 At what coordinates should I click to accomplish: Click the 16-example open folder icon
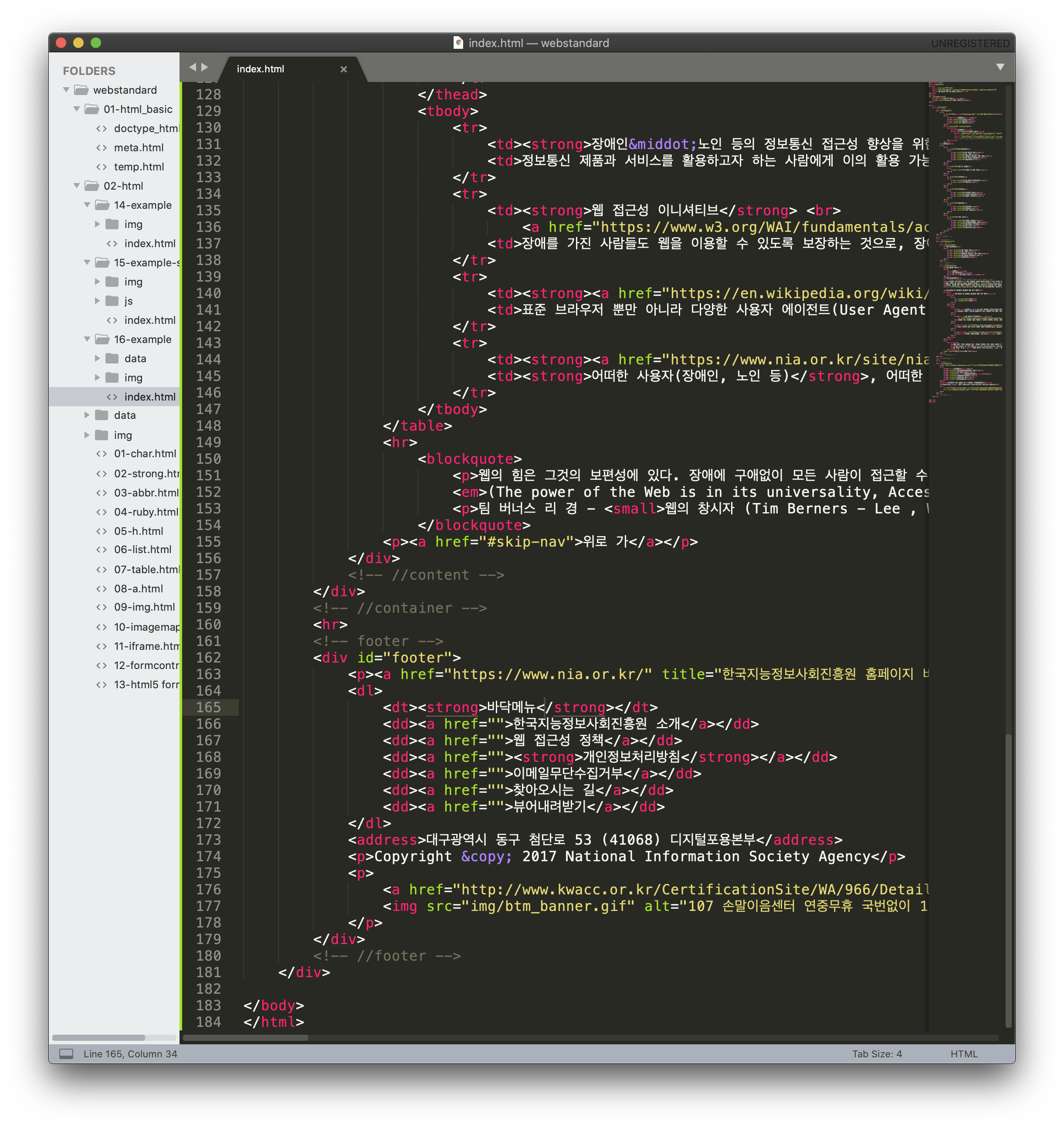102,339
